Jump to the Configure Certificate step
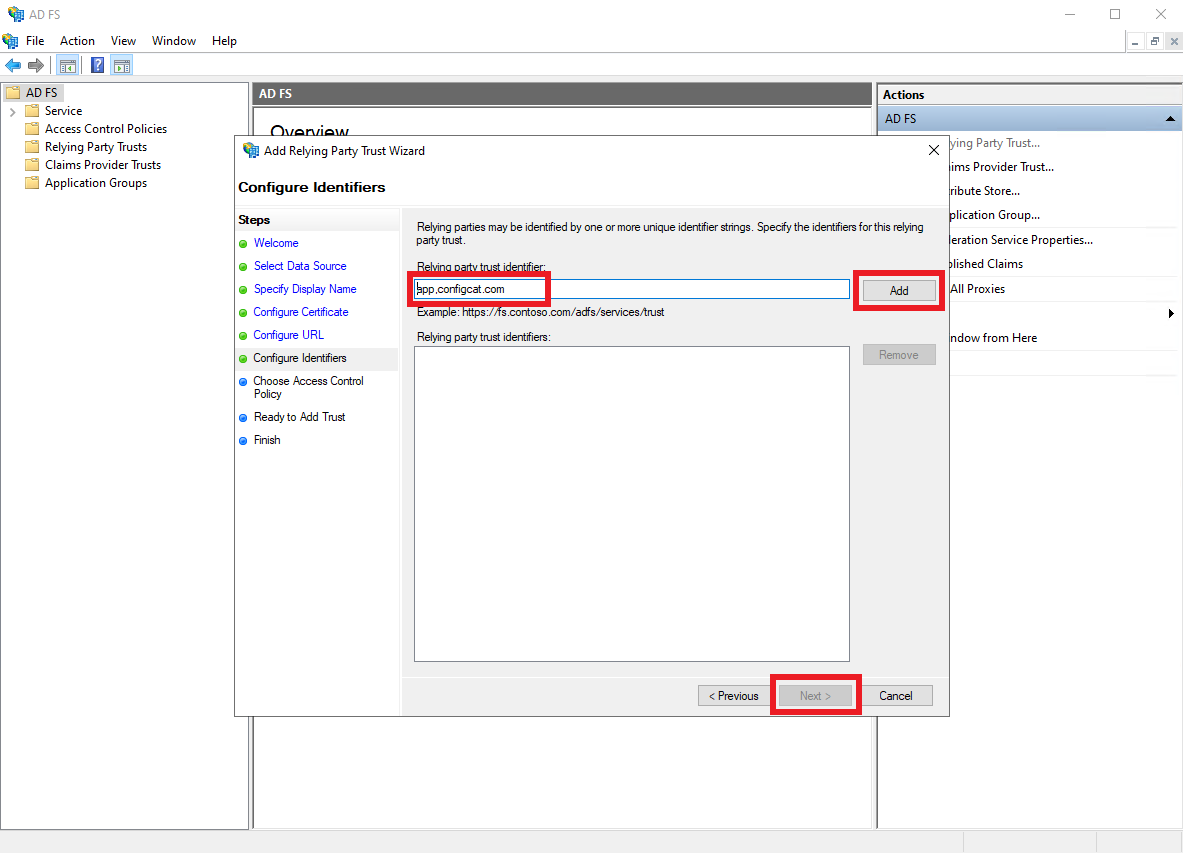Image resolution: width=1183 pixels, height=853 pixels. click(301, 312)
